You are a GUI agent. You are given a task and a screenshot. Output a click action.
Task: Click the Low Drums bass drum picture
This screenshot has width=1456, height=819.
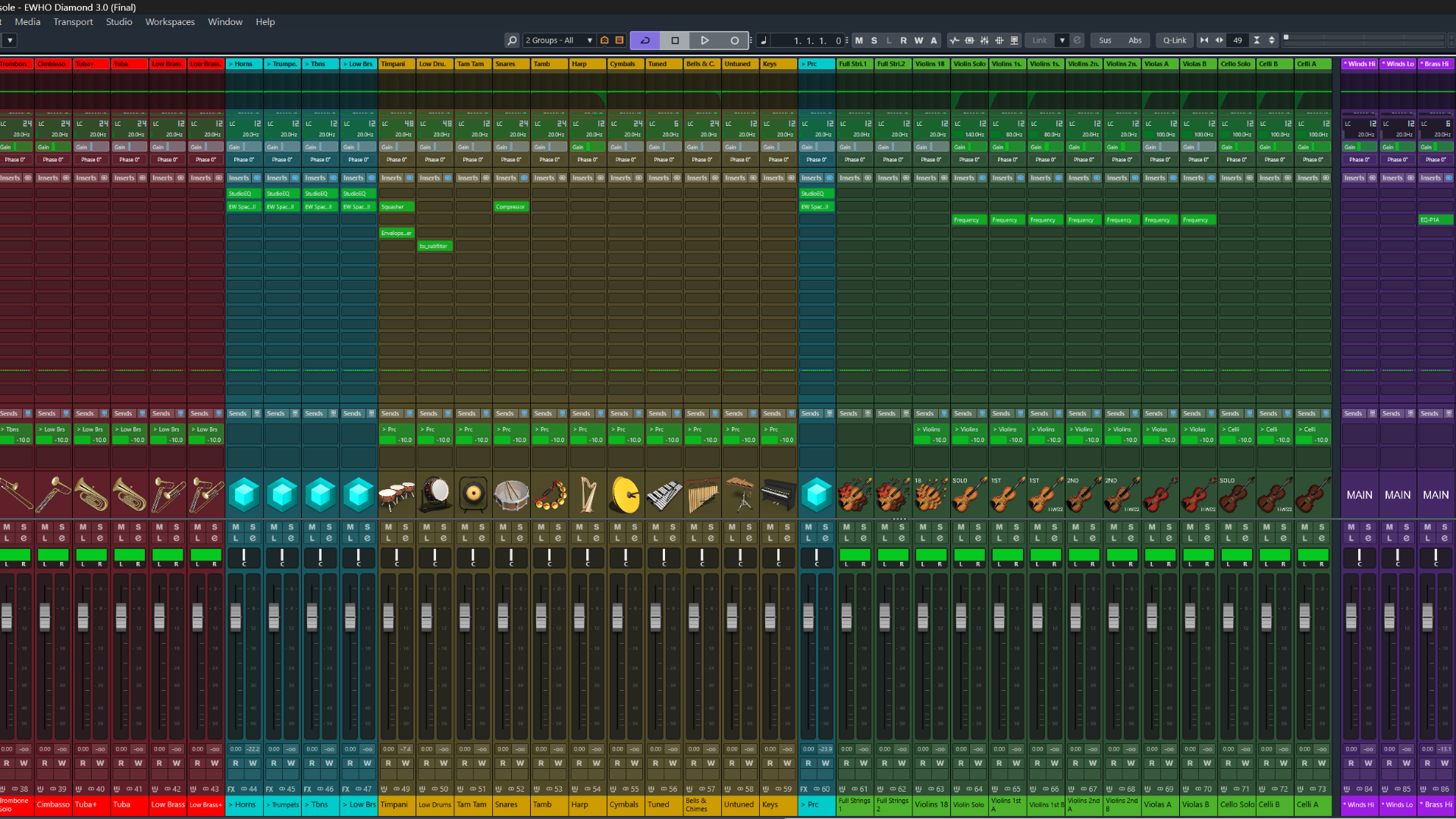pos(435,494)
